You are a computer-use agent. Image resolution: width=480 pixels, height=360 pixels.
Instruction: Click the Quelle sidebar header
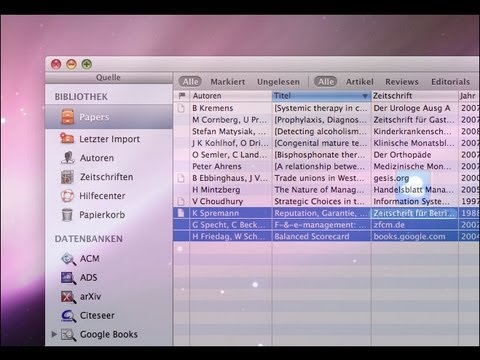tap(108, 77)
